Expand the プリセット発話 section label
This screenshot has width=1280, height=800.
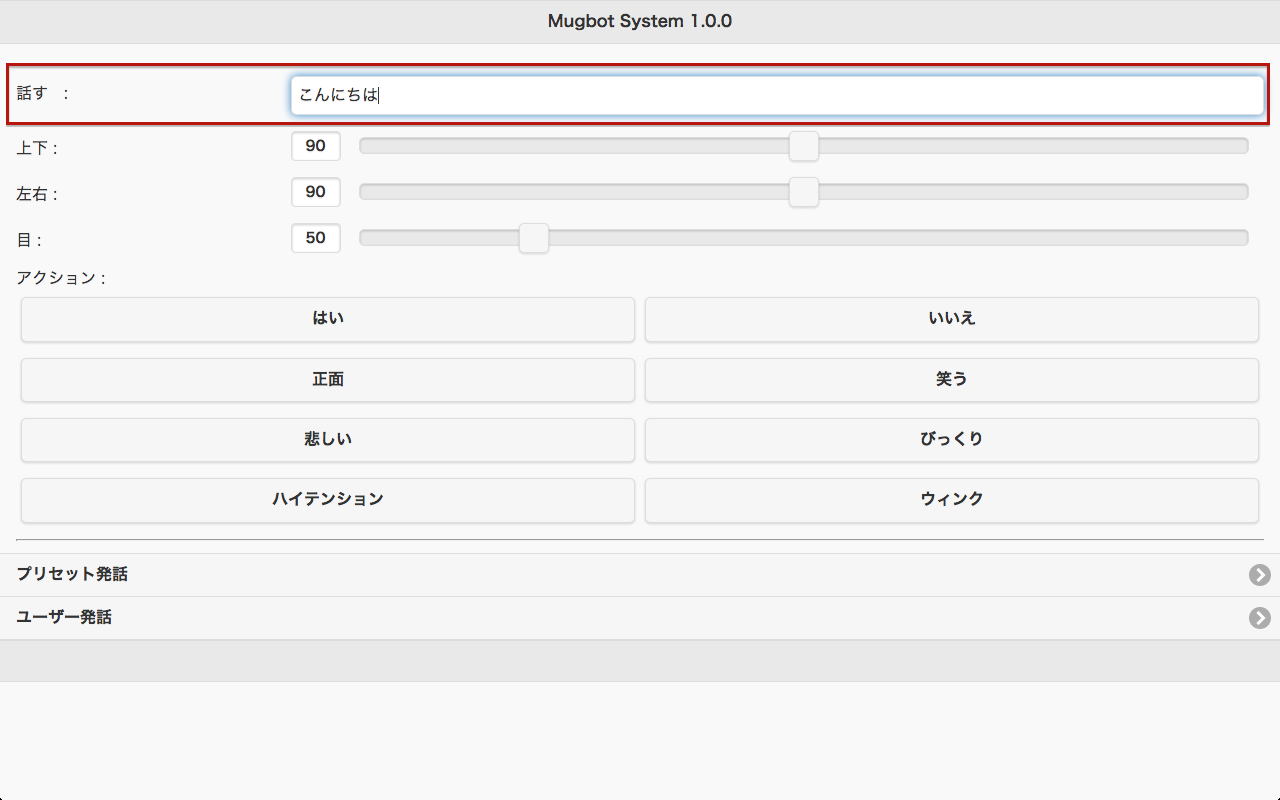(72, 575)
